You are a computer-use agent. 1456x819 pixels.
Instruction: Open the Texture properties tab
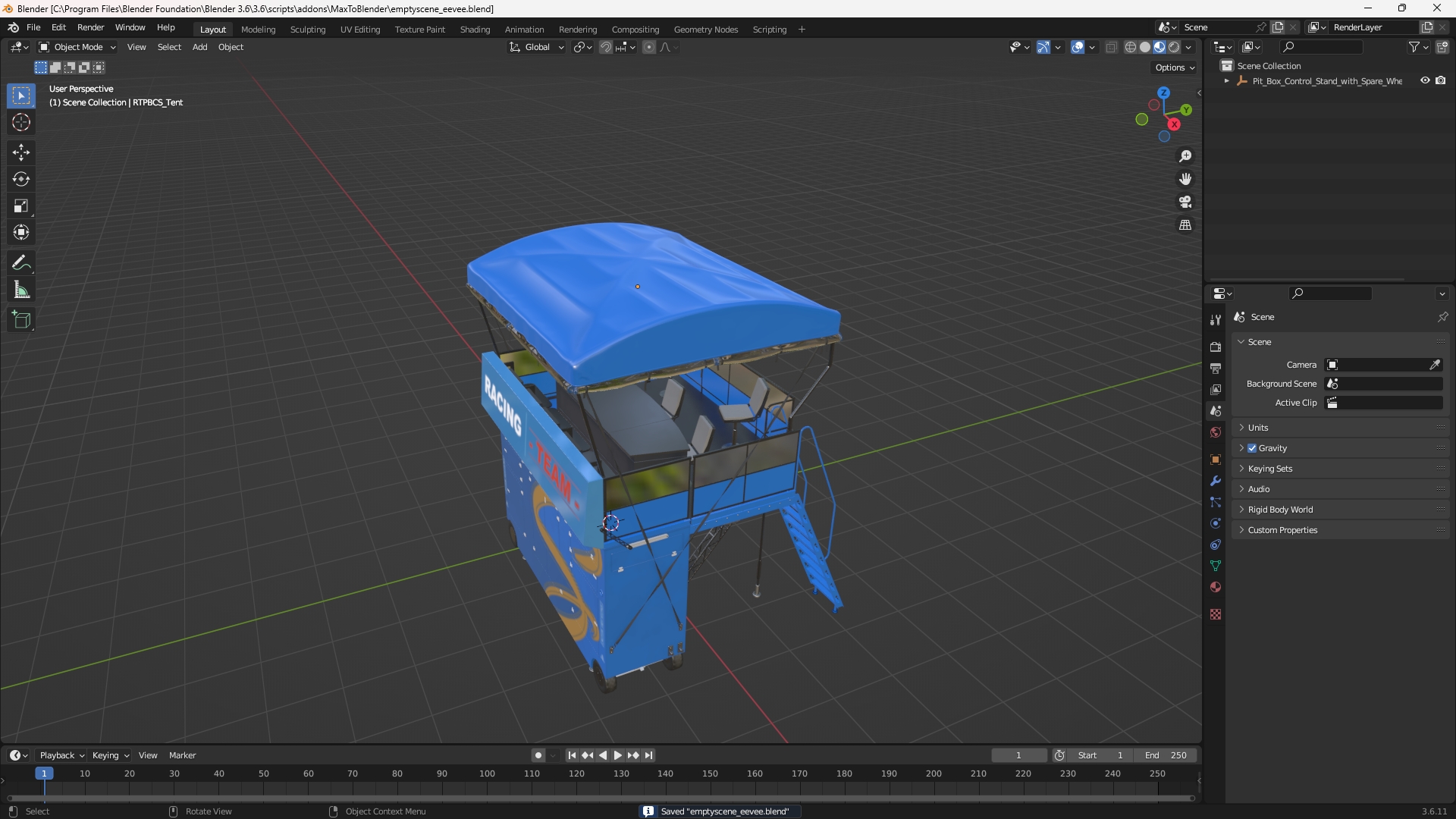tap(1216, 614)
